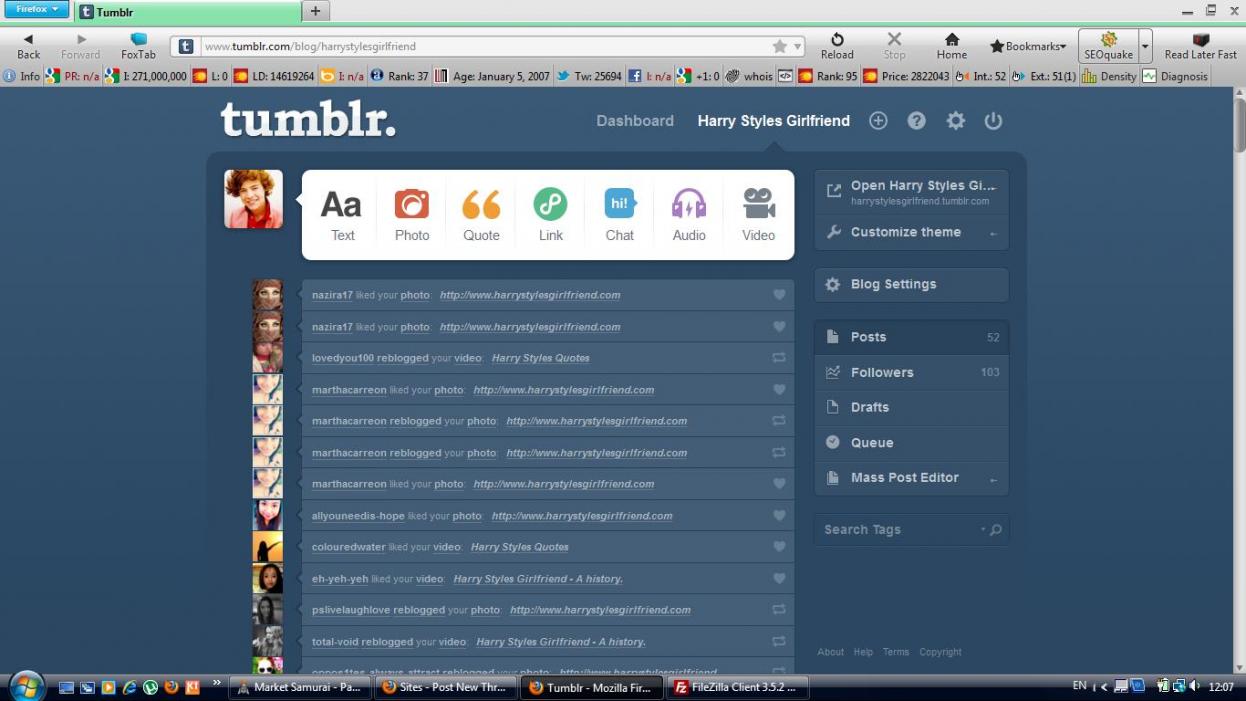Open Harry Styles Quotes link by colouredwater
The width and height of the screenshot is (1246, 701).
click(520, 547)
